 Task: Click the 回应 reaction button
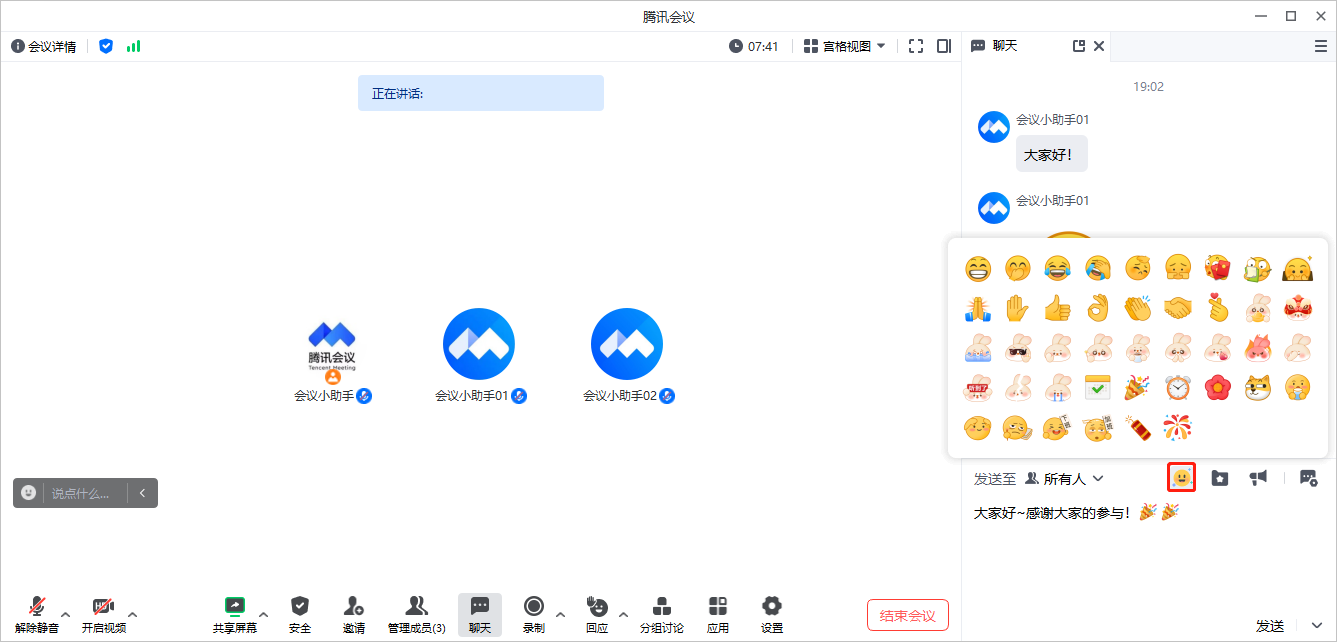click(597, 615)
